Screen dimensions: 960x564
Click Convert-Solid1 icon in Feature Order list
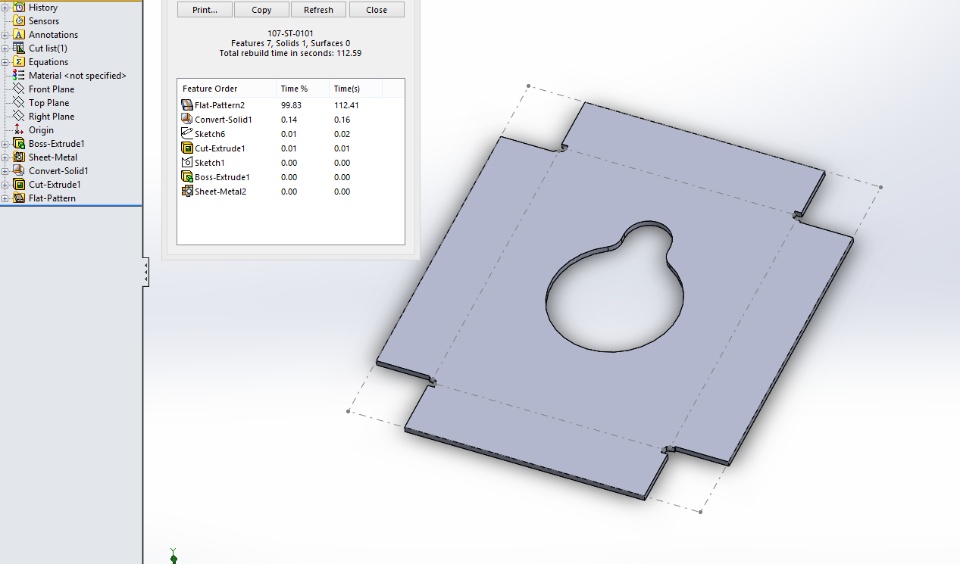point(187,119)
